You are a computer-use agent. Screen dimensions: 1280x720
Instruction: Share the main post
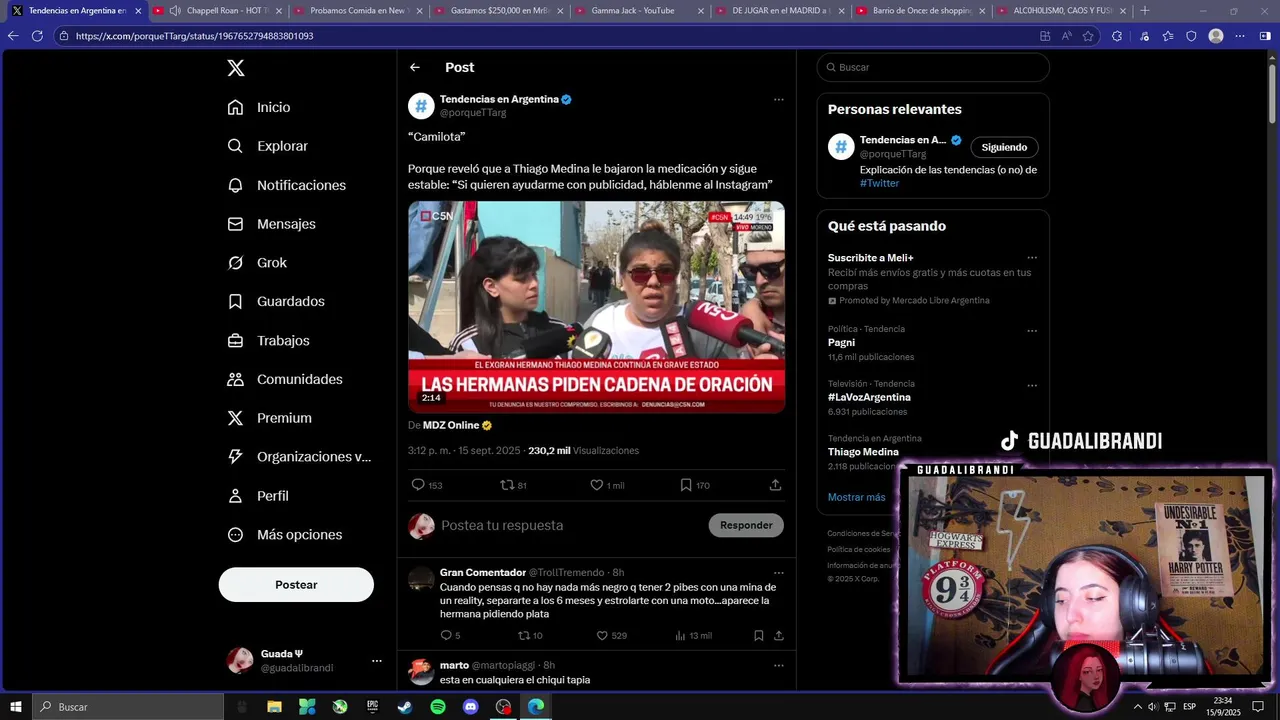[775, 485]
